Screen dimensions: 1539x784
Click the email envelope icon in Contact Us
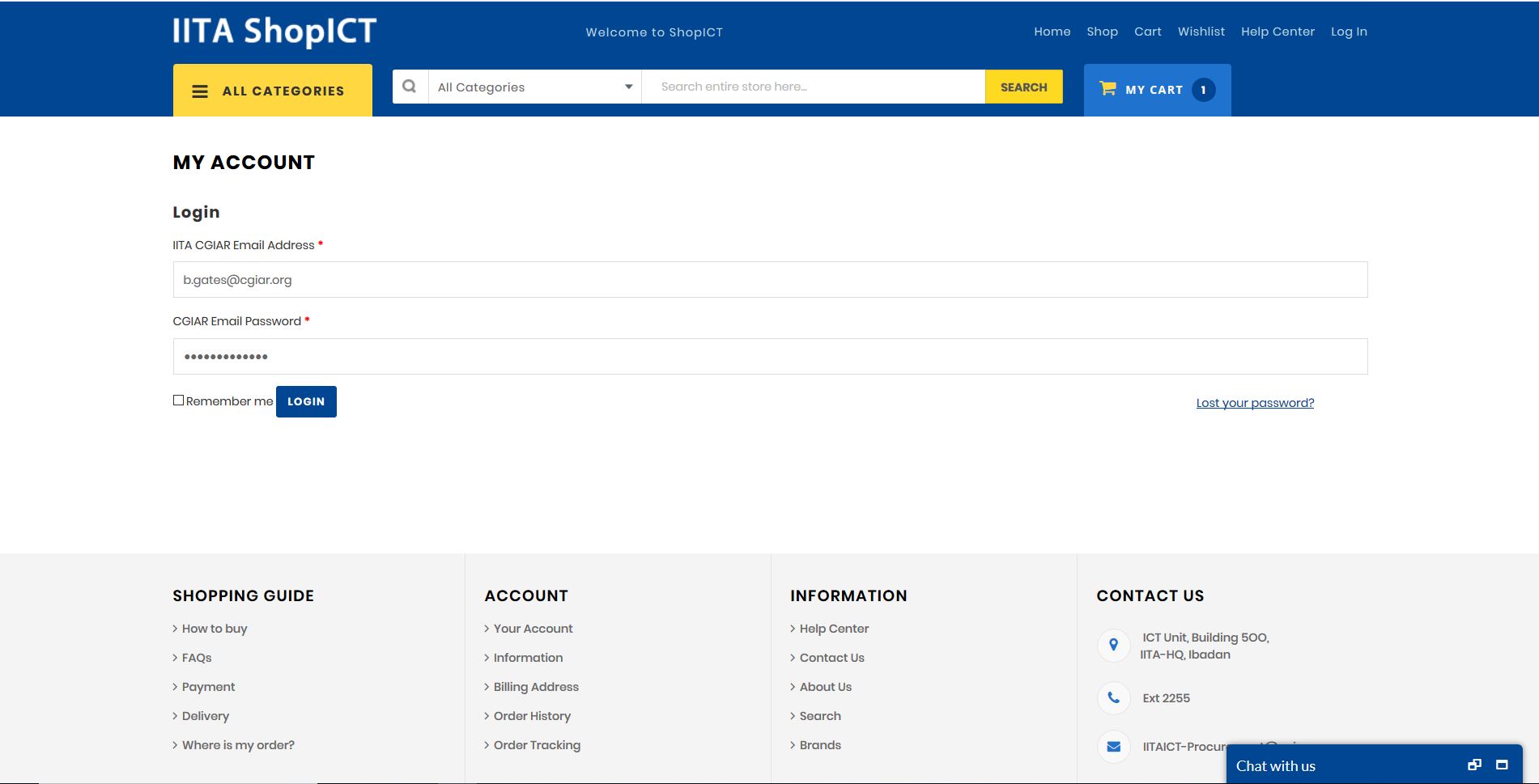pyautogui.click(x=1113, y=746)
